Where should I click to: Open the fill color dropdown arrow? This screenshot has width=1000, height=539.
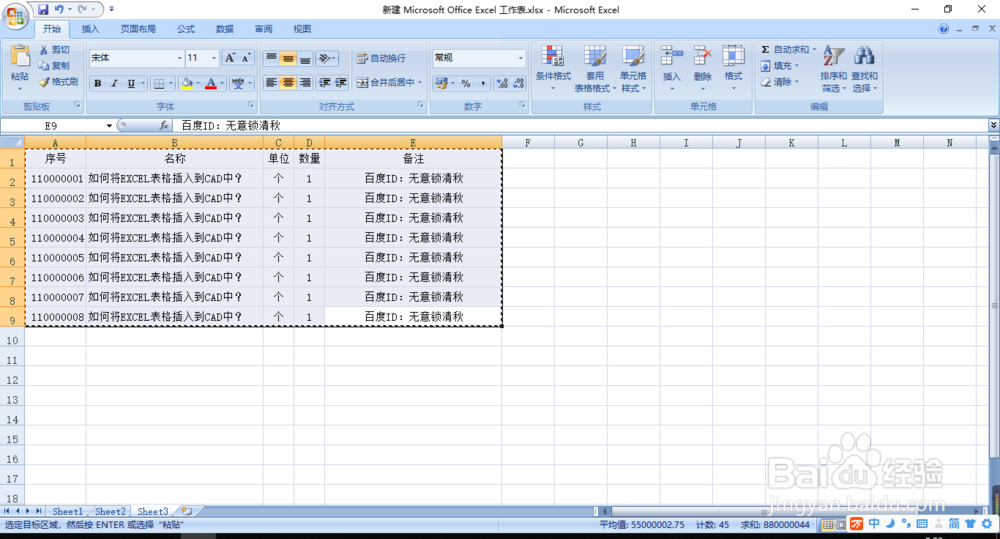[198, 83]
